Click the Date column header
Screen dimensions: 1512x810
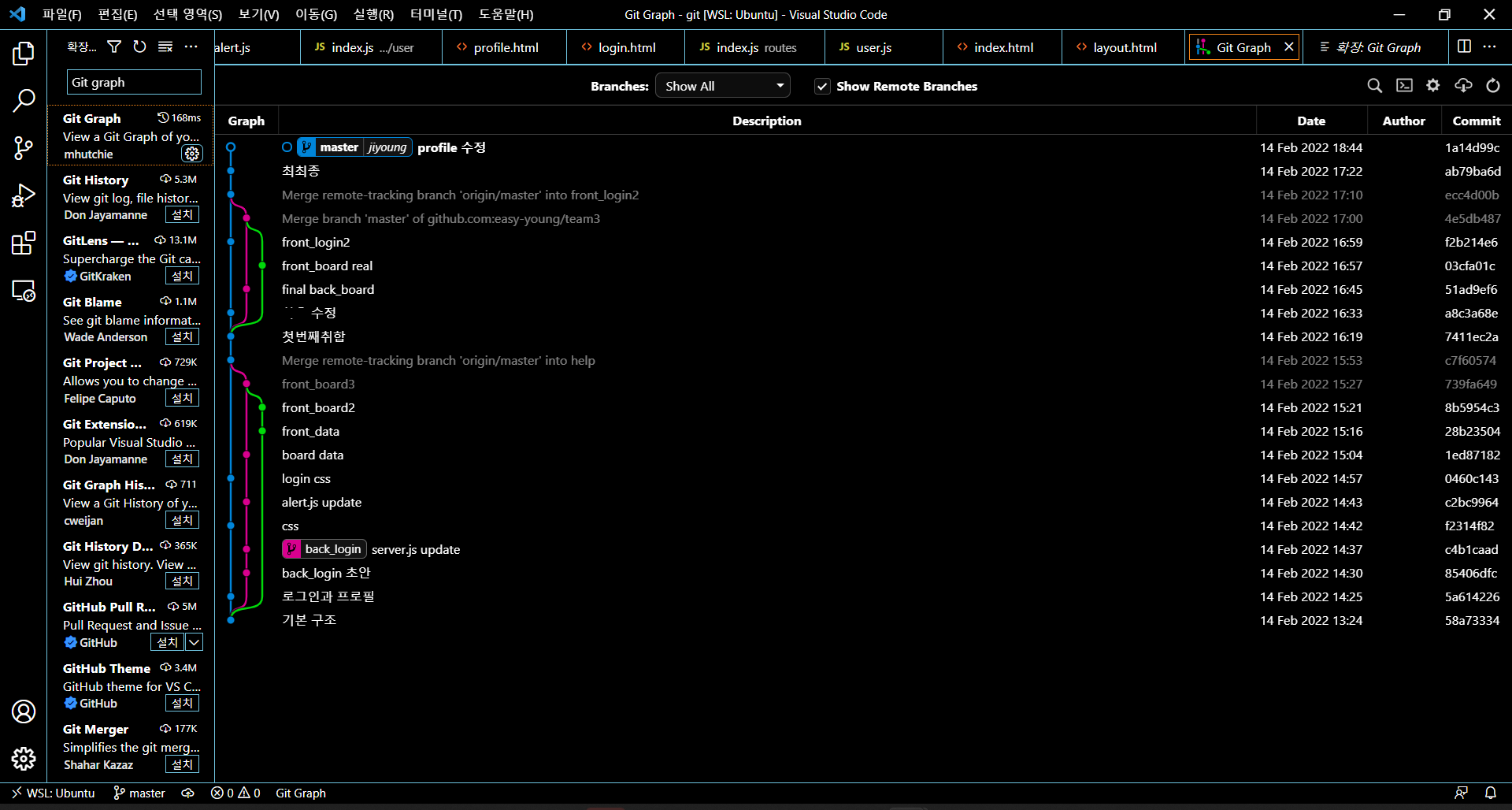[x=1311, y=121]
